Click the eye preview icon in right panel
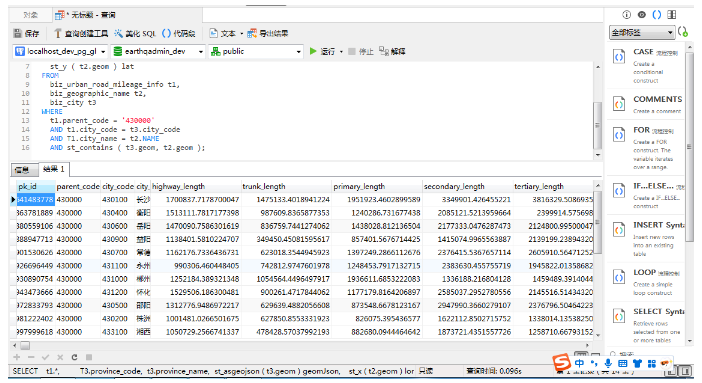The image size is (702, 383). click(x=642, y=15)
